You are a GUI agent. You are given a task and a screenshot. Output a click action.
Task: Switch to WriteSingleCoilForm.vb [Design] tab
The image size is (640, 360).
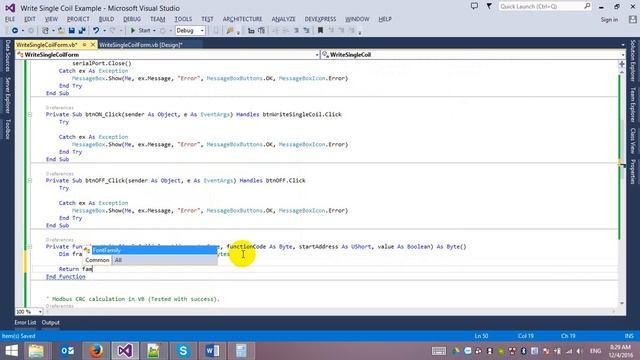[141, 45]
